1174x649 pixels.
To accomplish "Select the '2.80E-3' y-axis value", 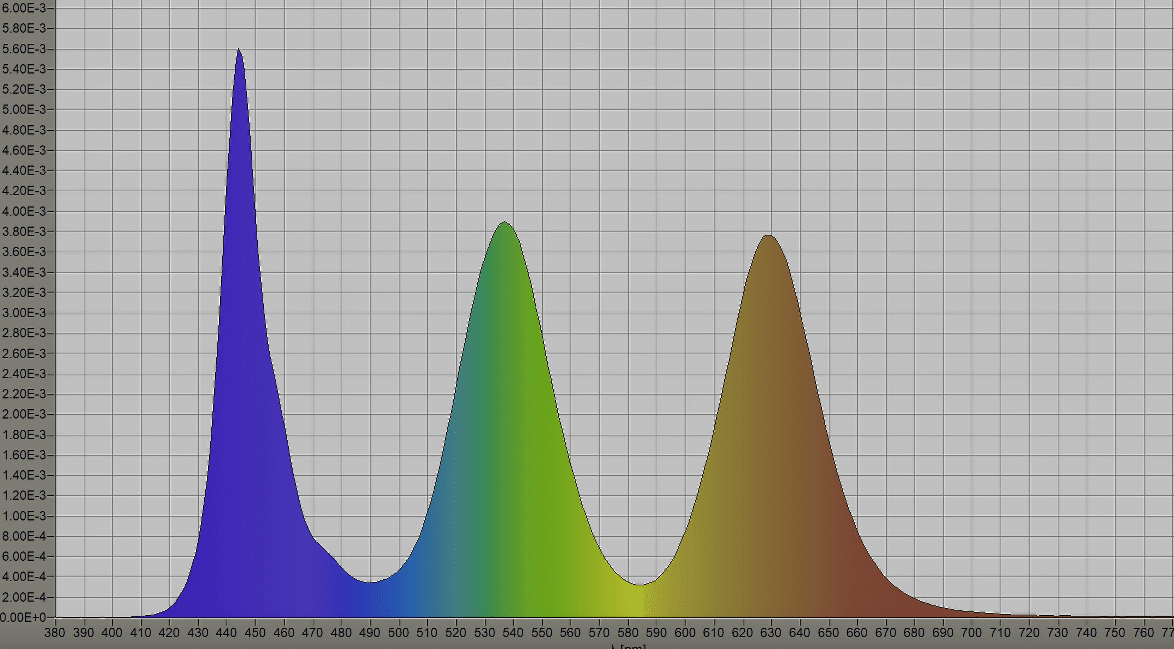I will (x=23, y=333).
